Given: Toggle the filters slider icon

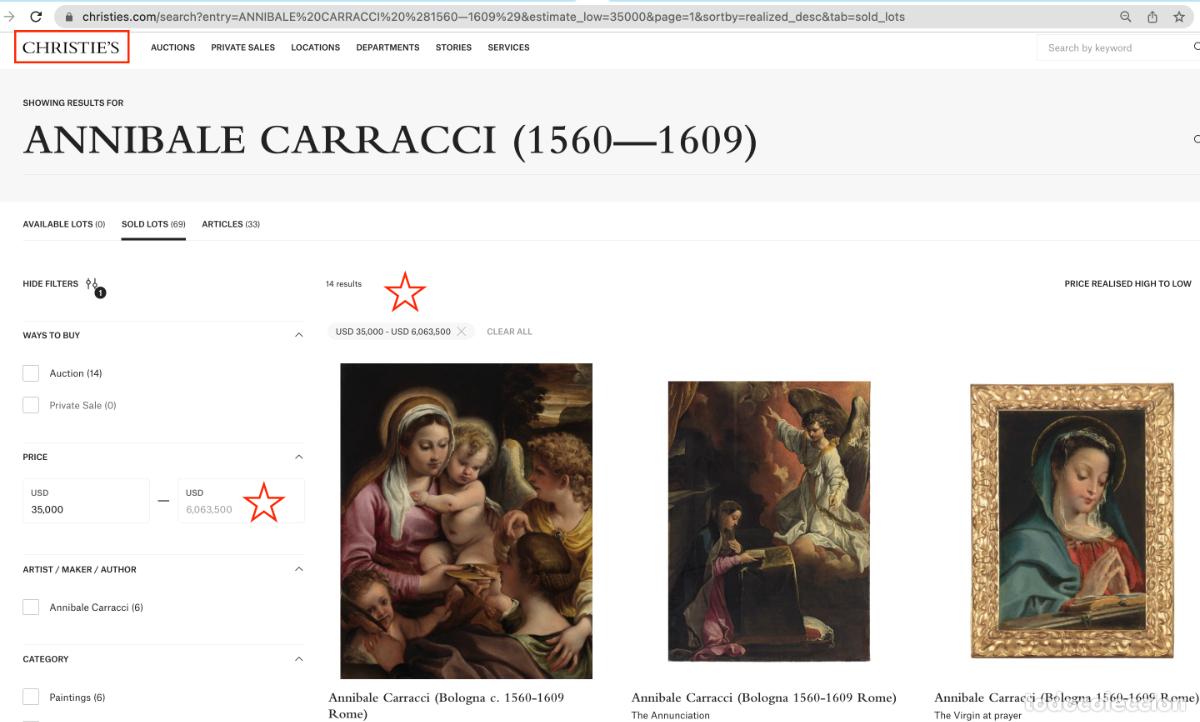Looking at the screenshot, I should pyautogui.click(x=94, y=286).
